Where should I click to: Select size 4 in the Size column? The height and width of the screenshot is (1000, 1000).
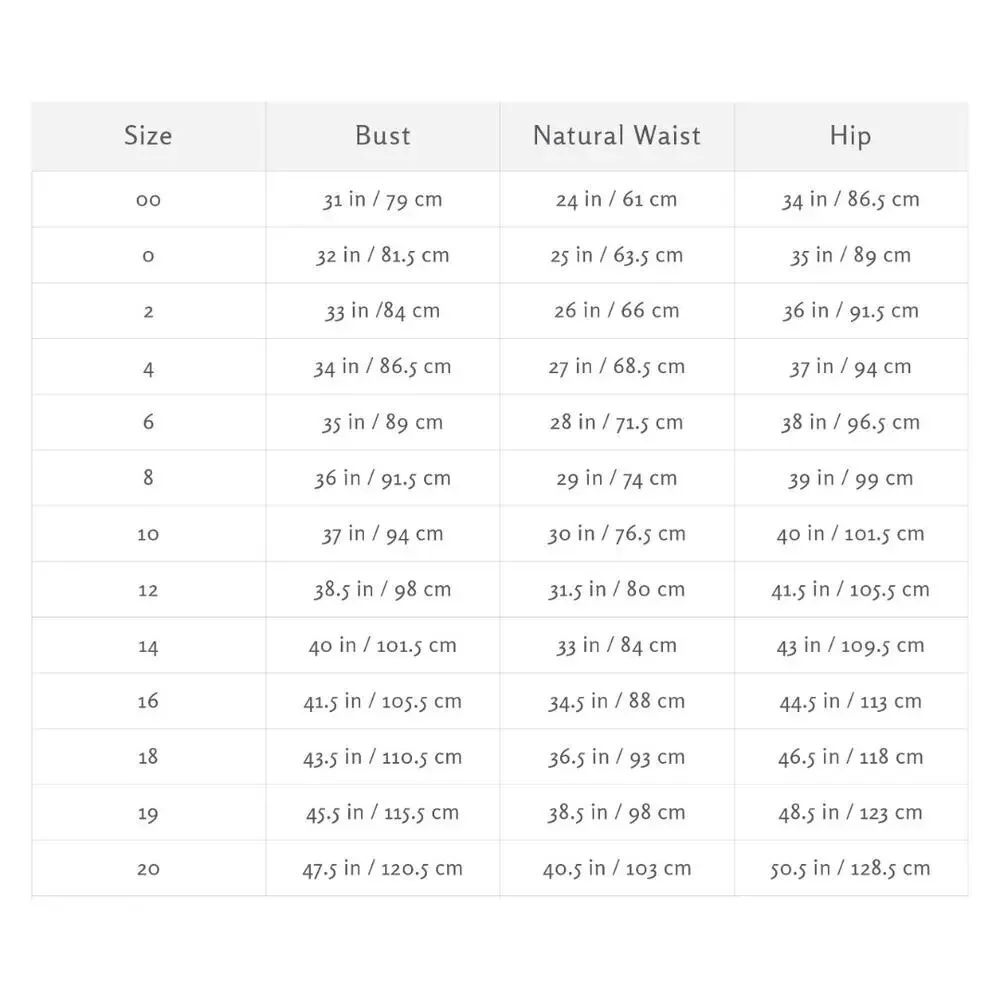(x=148, y=367)
